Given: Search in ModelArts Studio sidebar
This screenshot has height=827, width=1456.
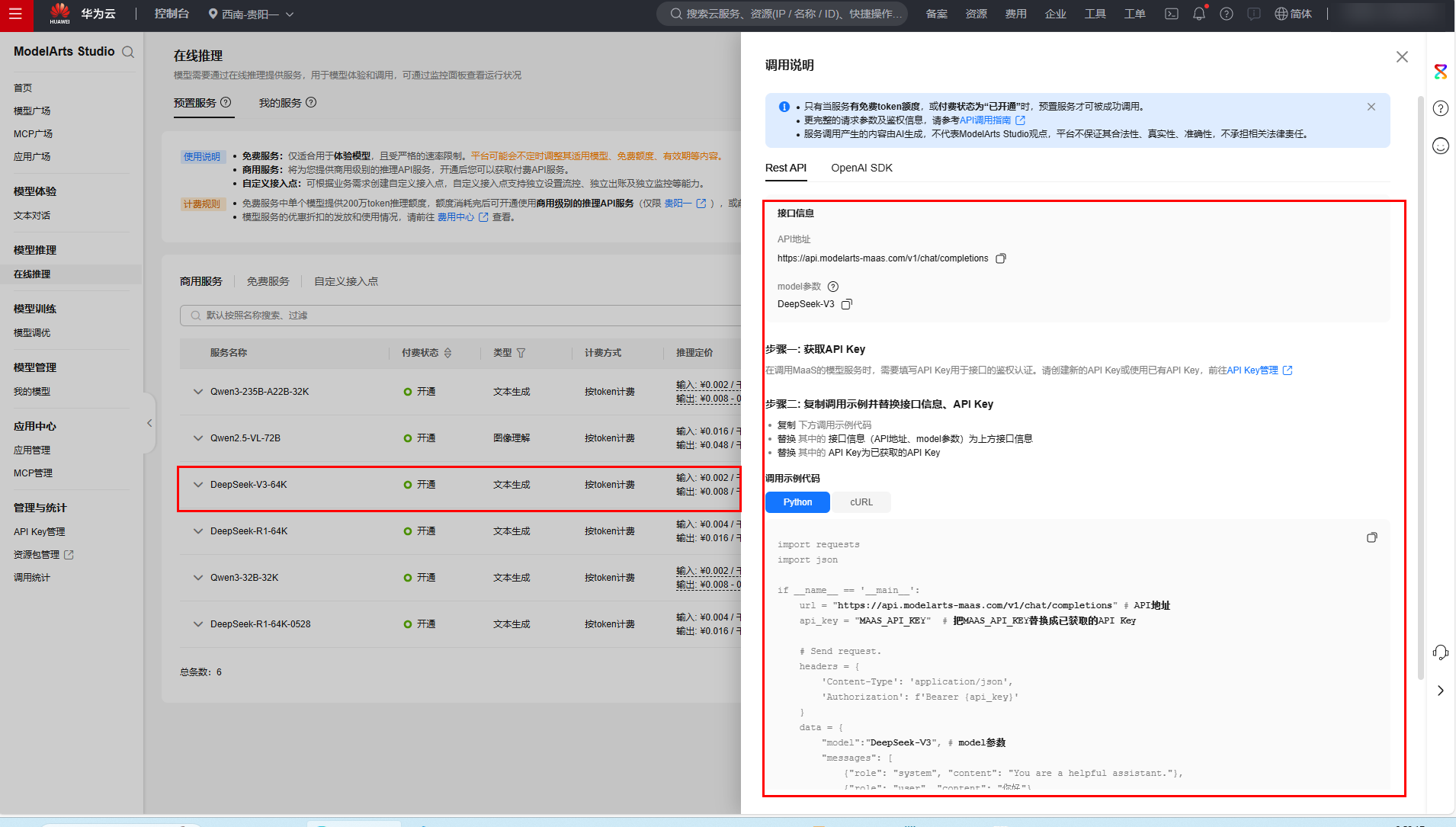Looking at the screenshot, I should 128,52.
